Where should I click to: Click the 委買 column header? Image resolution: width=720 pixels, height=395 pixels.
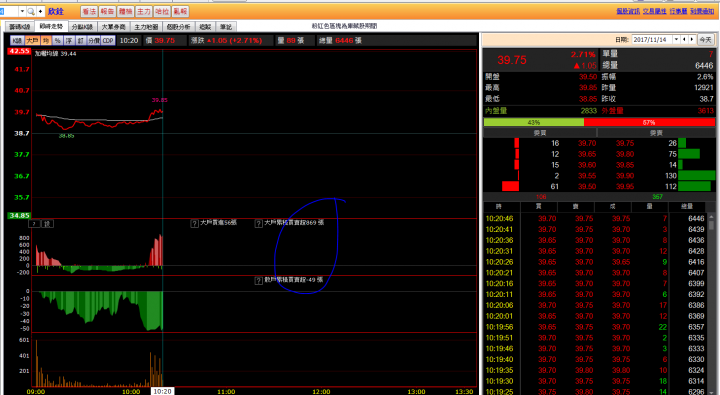(540, 133)
